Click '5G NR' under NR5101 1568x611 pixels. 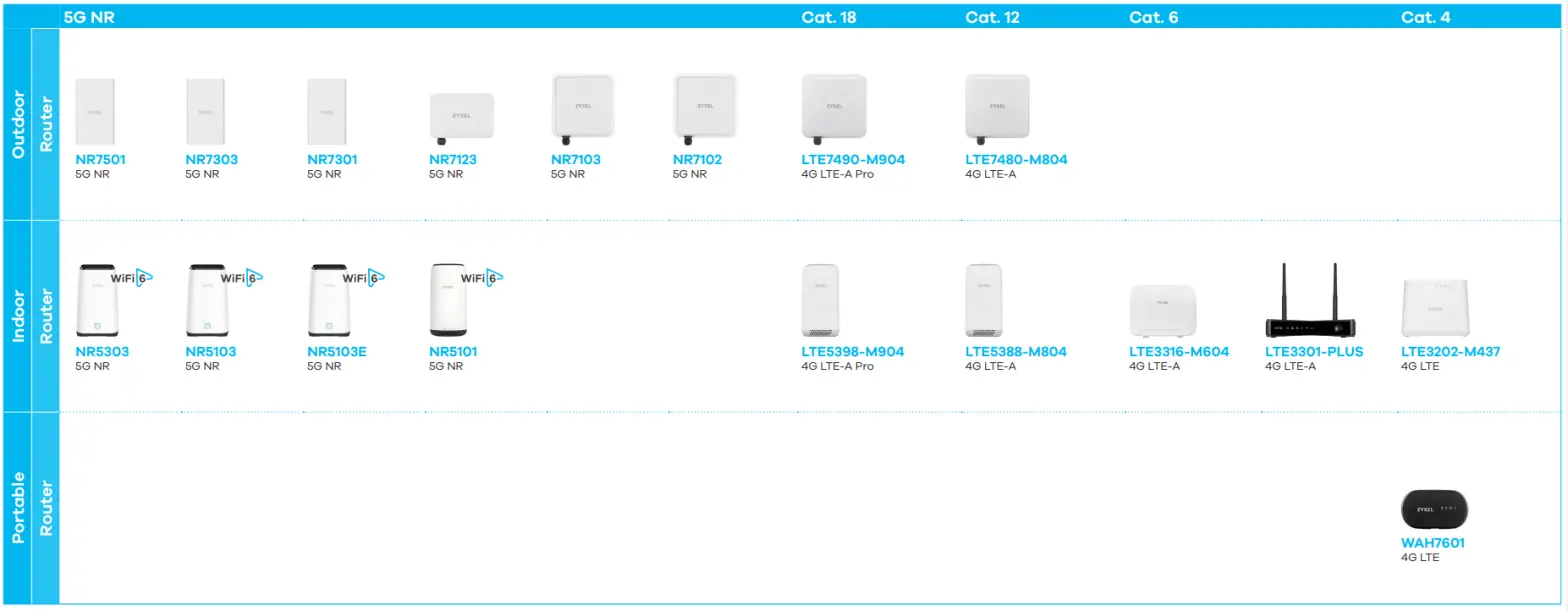[x=447, y=367]
